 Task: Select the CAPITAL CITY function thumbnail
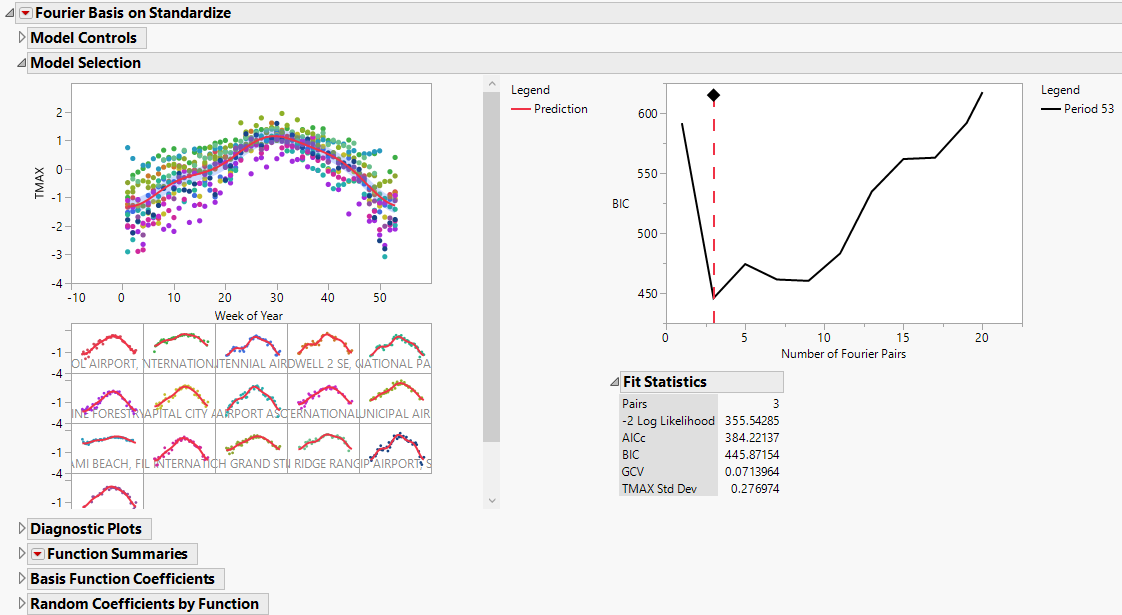click(180, 398)
